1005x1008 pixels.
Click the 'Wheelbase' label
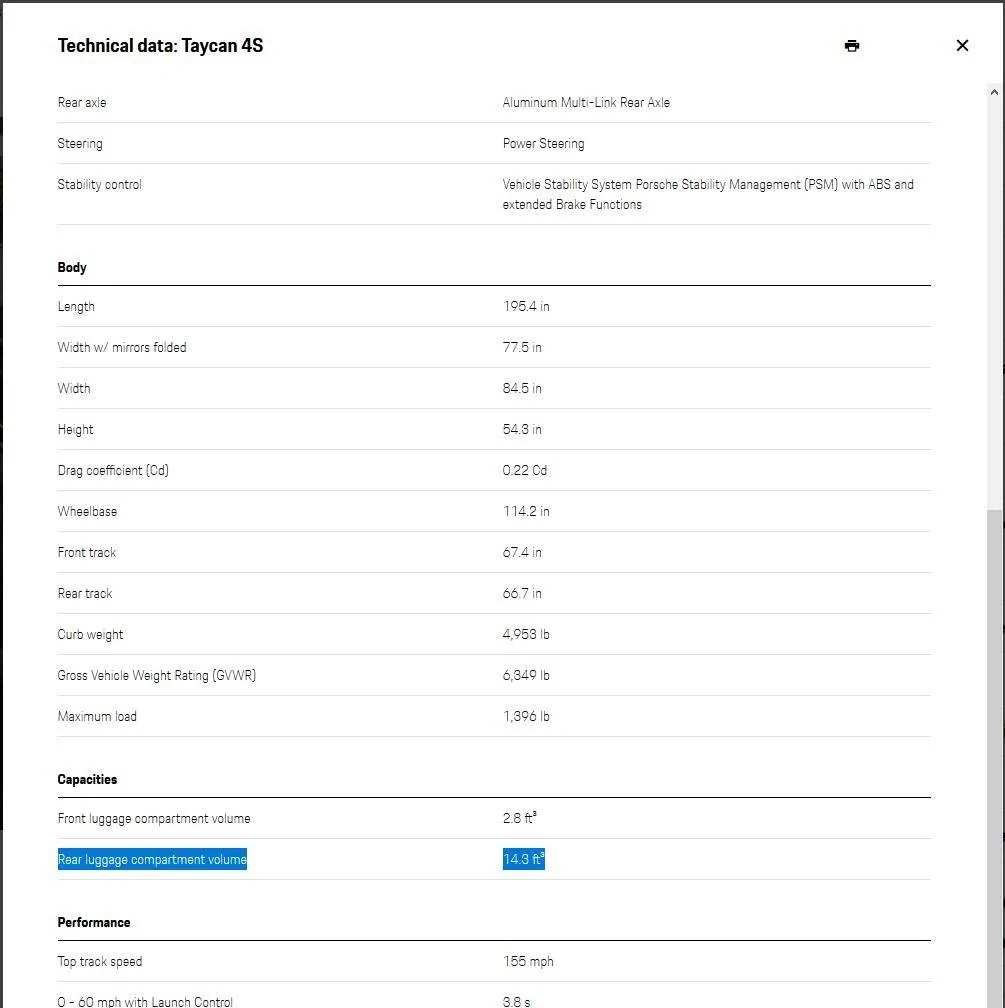(87, 512)
